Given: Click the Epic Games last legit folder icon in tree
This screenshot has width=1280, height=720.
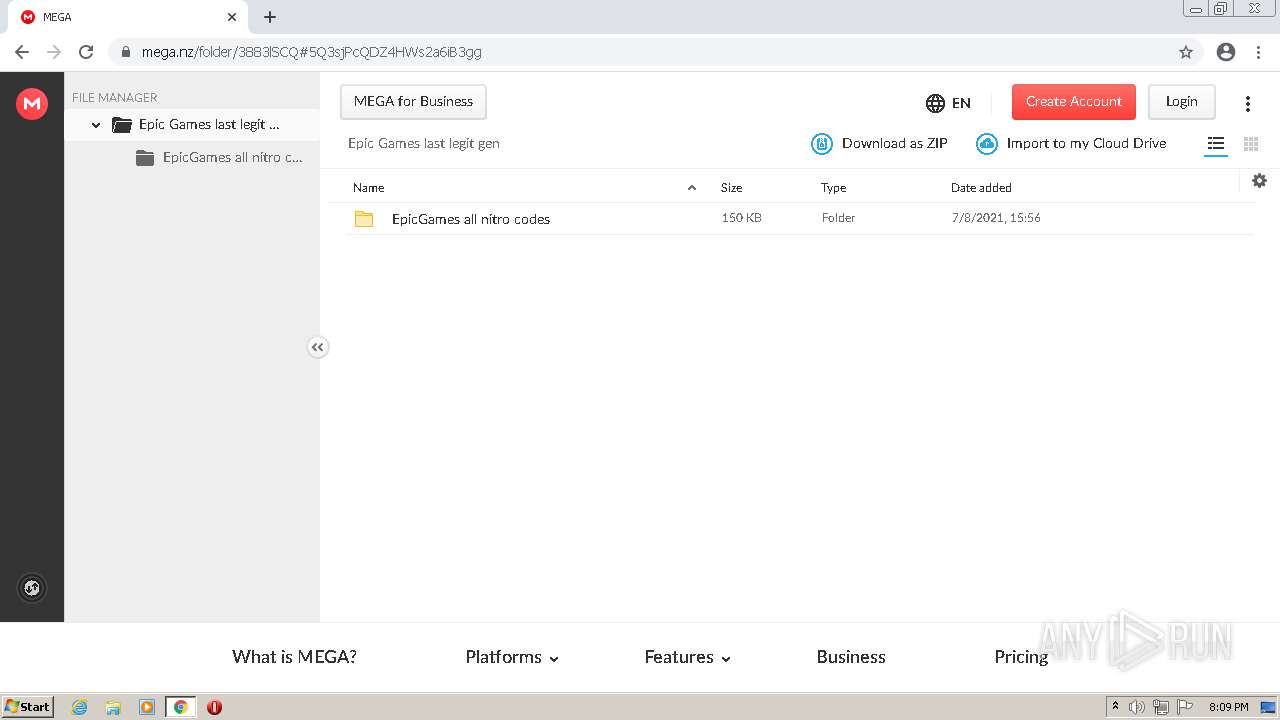Looking at the screenshot, I should (122, 125).
